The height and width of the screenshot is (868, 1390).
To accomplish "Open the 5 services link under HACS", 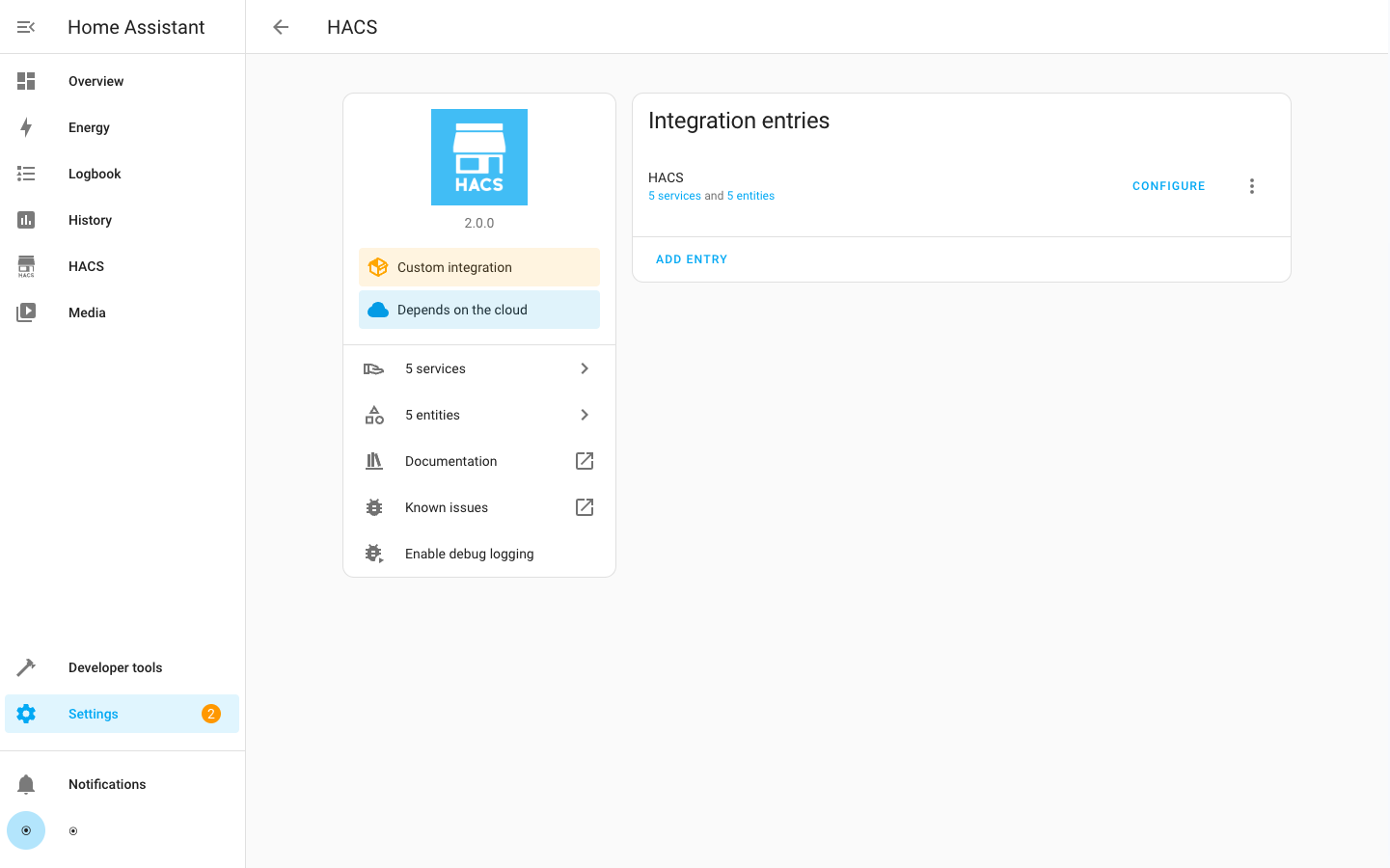I will [x=674, y=195].
